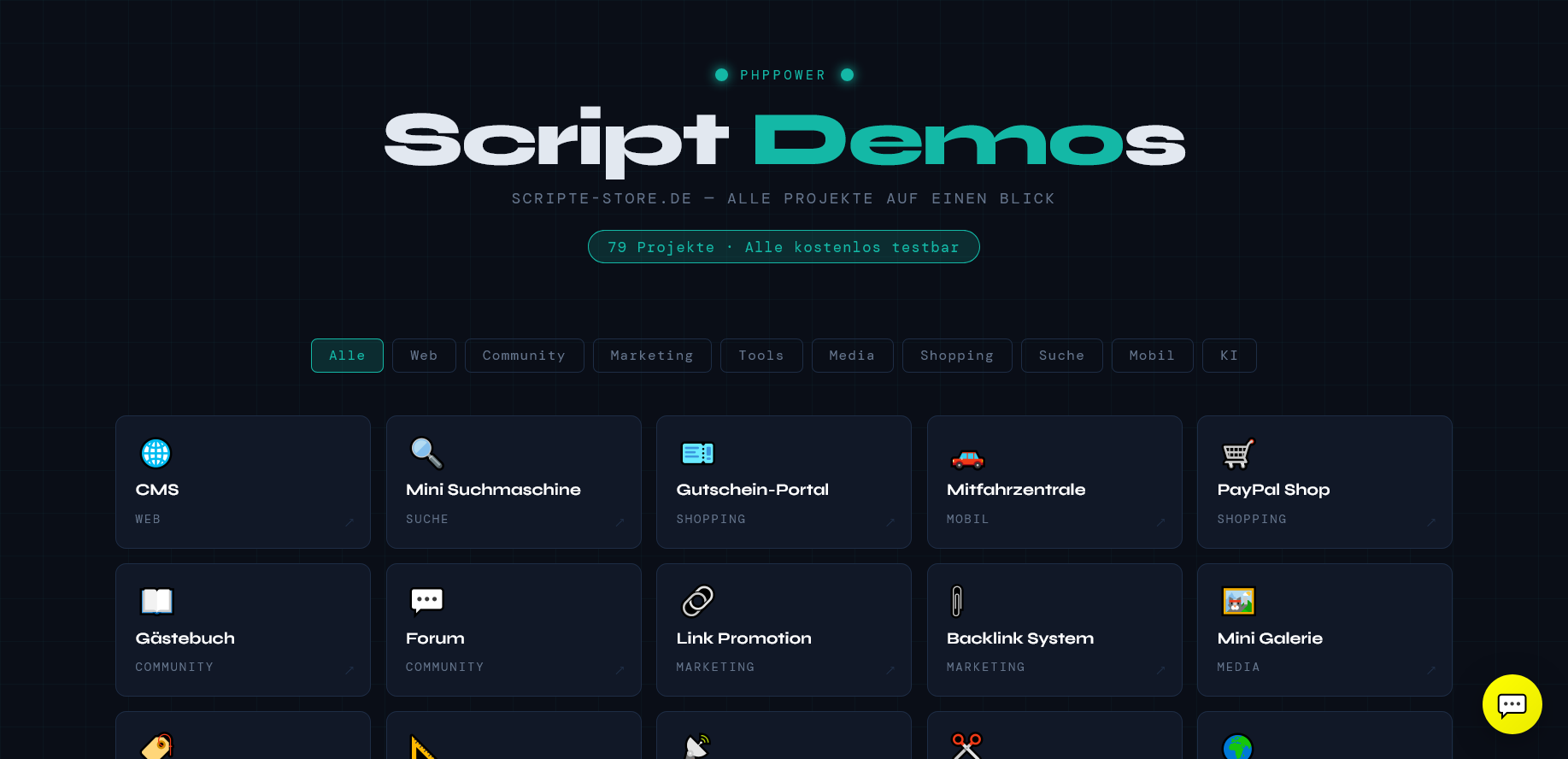Click the arrow icon on CMS card
Image resolution: width=1568 pixels, height=759 pixels.
(349, 522)
